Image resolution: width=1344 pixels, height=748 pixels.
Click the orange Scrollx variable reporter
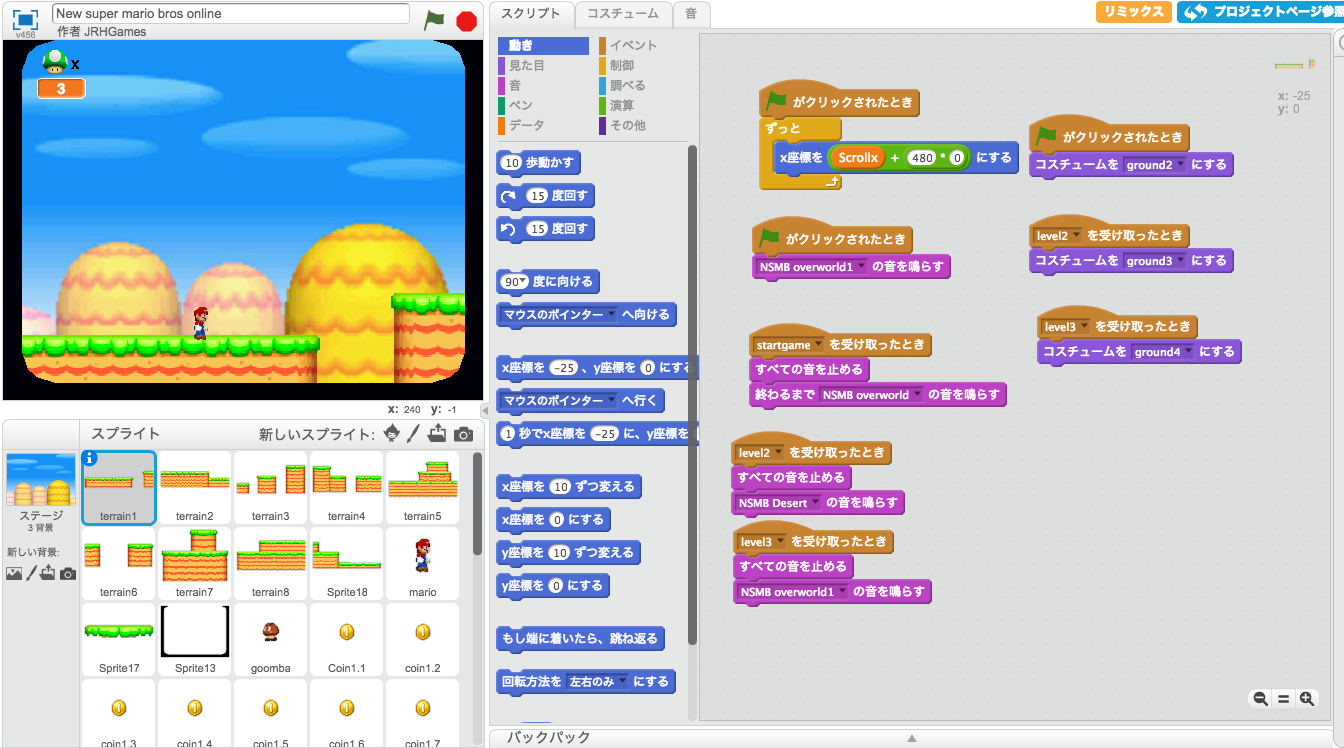pos(857,158)
